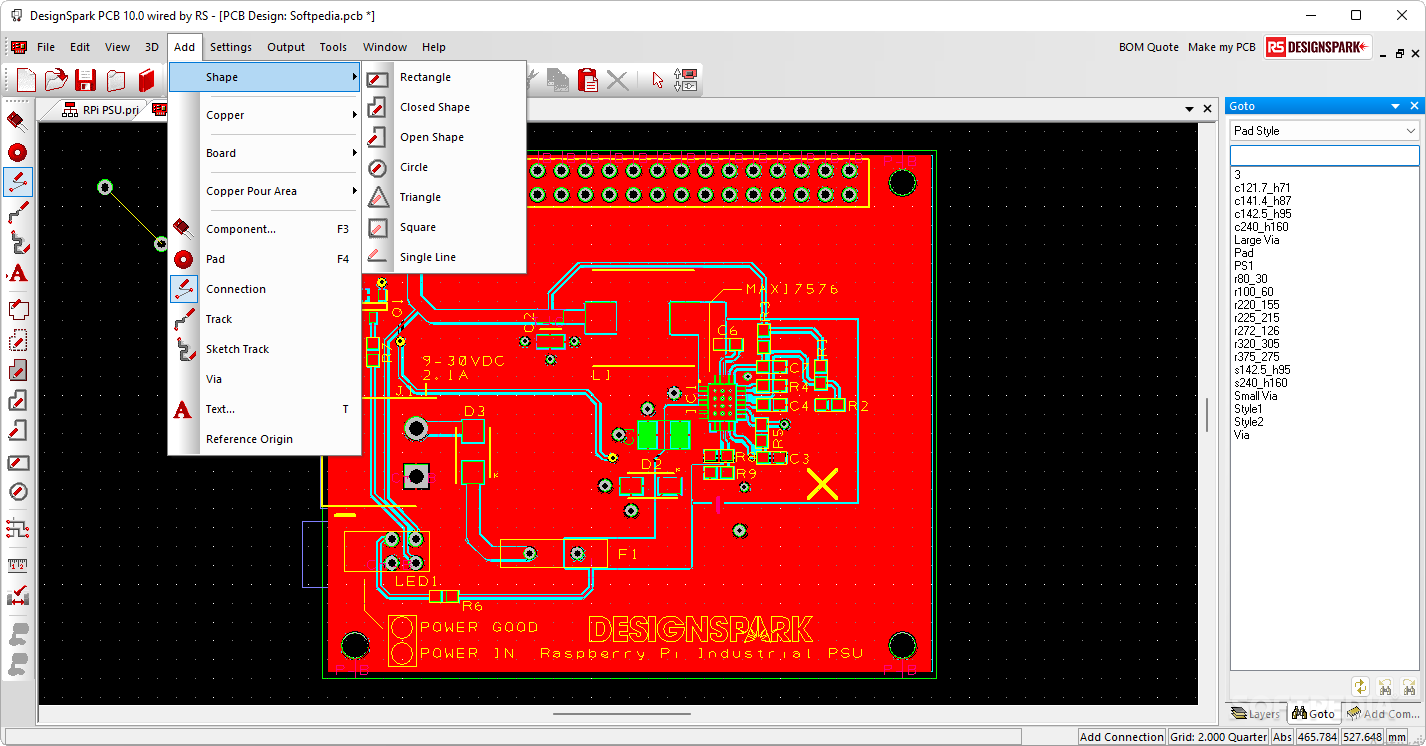Click the Make my PCB link
This screenshot has height=746, width=1426.
pos(1221,47)
